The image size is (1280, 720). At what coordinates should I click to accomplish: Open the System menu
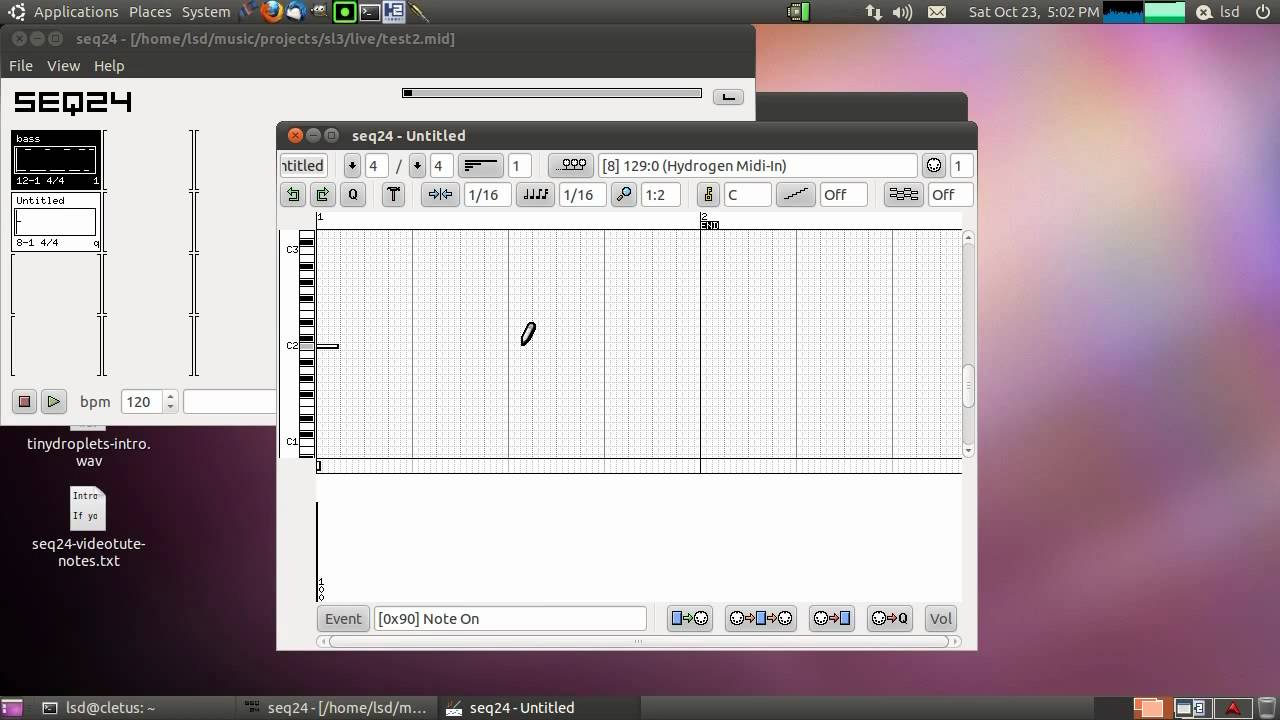(x=206, y=12)
